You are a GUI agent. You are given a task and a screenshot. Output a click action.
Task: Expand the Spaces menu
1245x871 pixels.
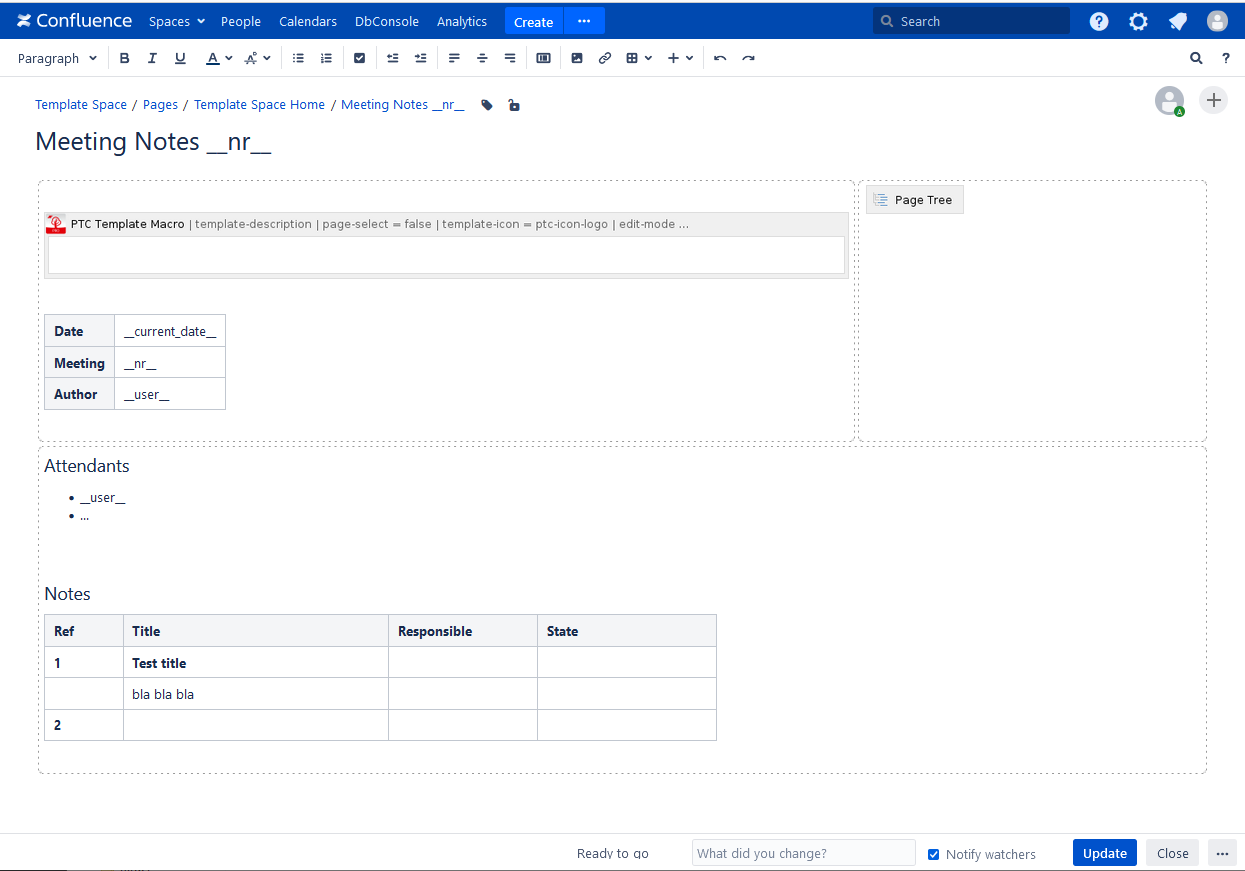[x=176, y=21]
